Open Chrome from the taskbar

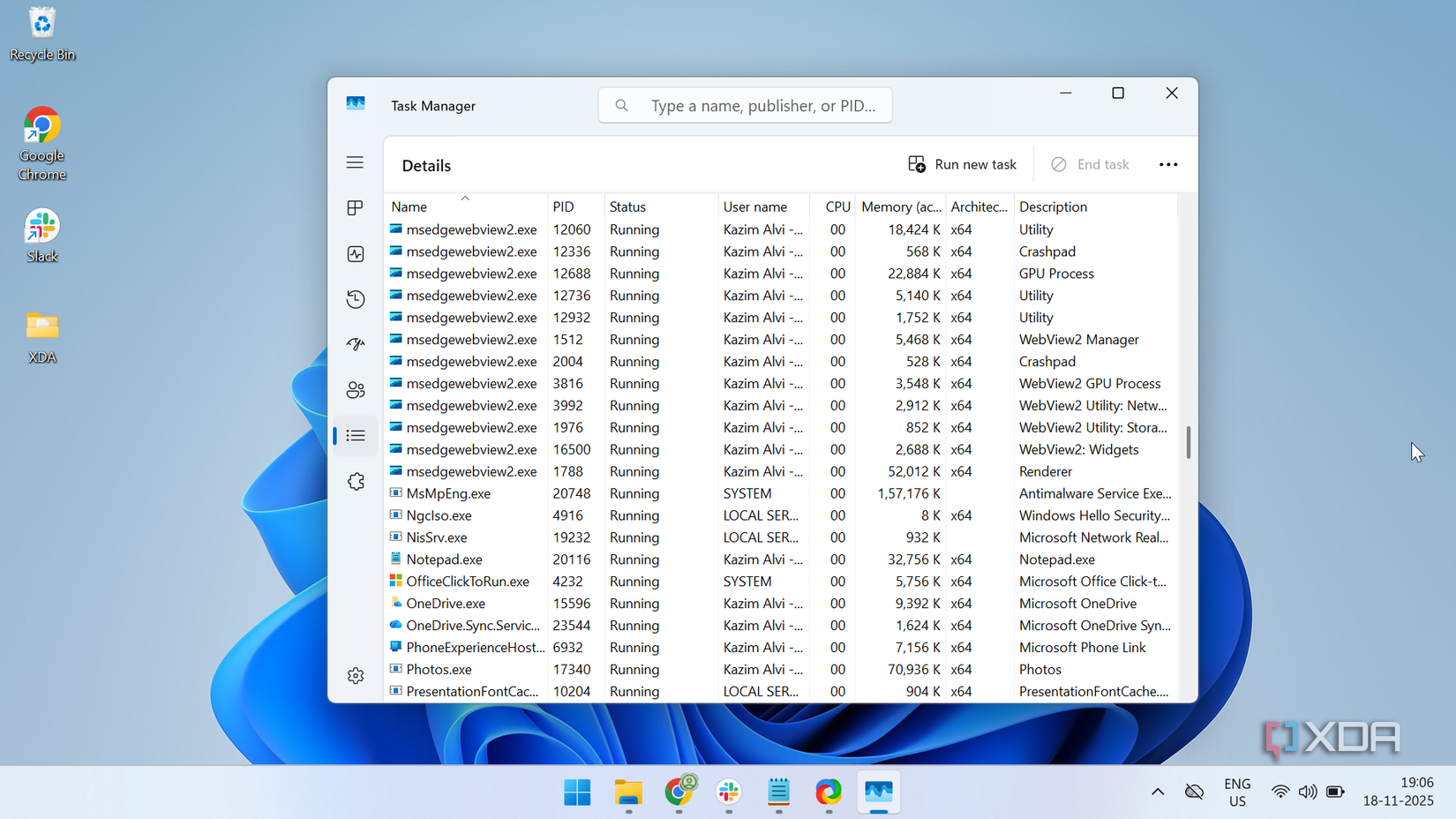click(x=679, y=793)
